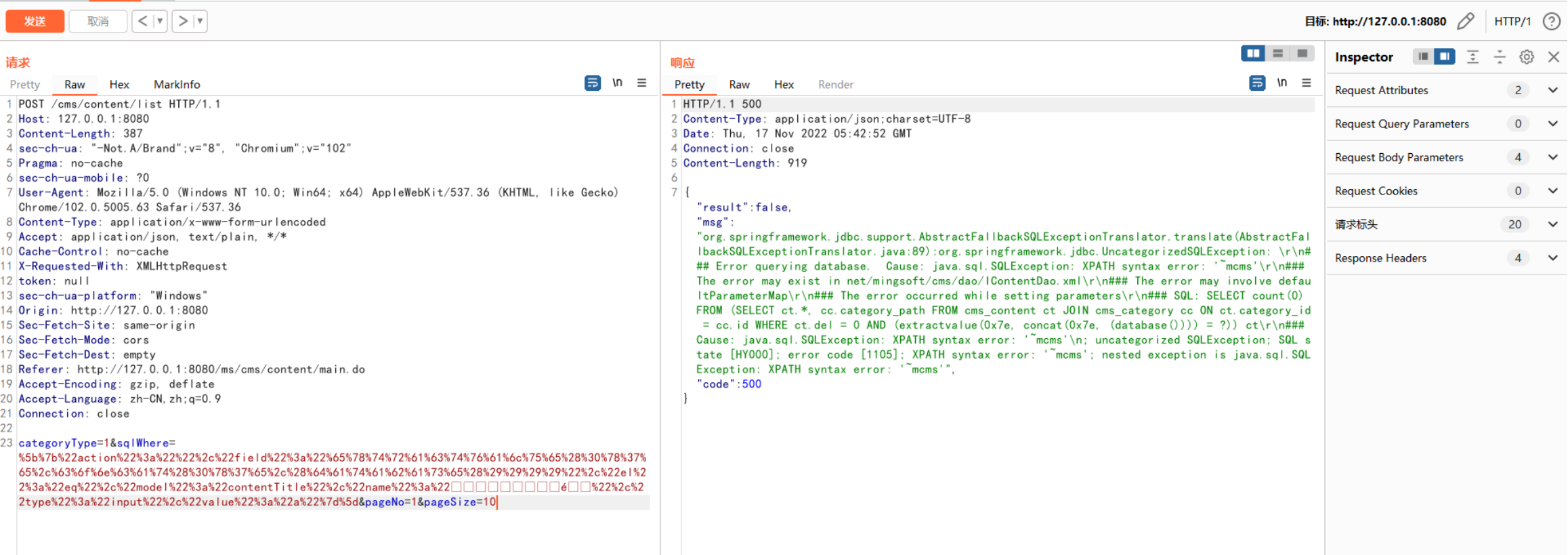Click the 请求标头 count badge 20

point(1515,224)
